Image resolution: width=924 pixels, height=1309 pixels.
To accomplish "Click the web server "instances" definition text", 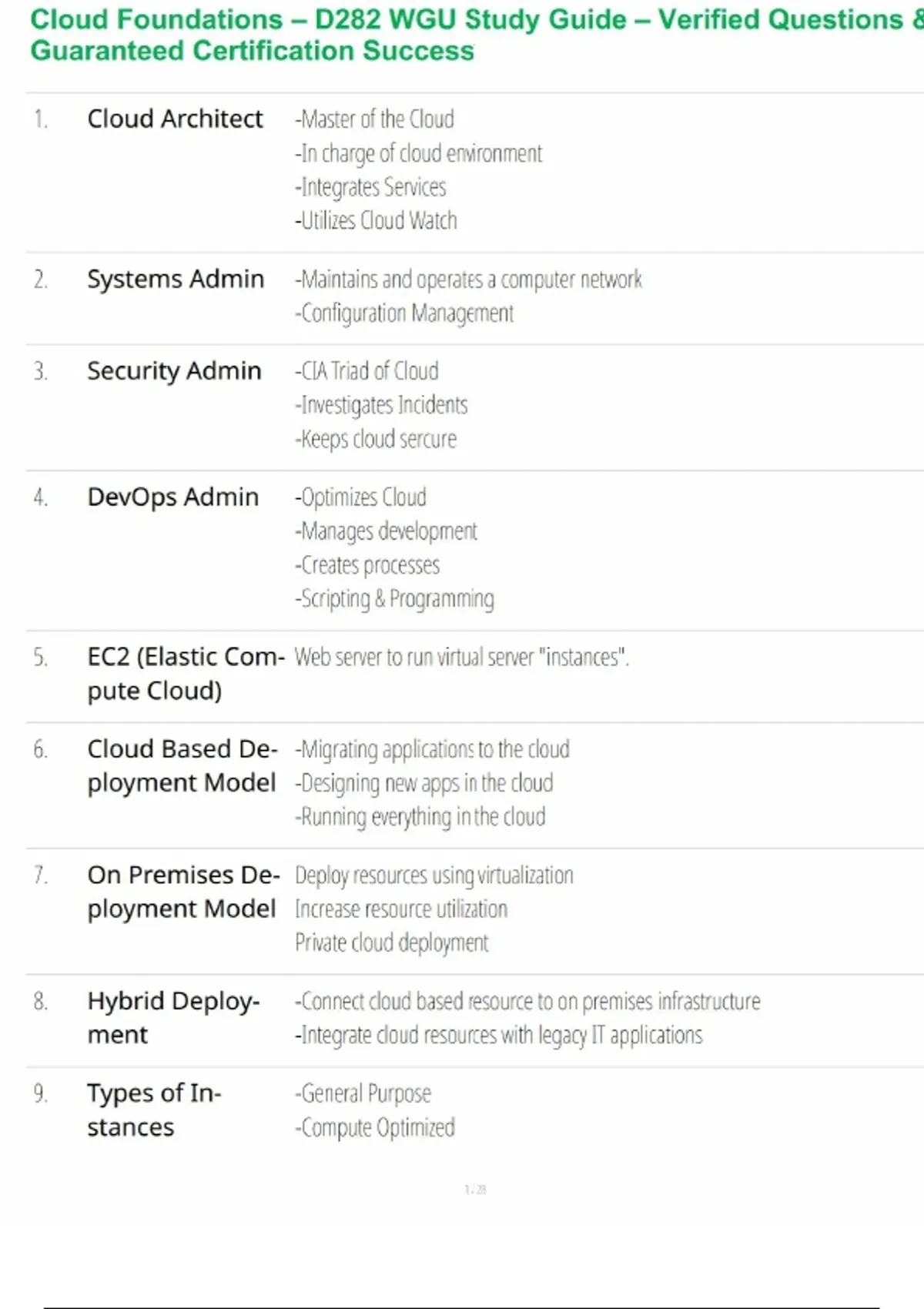I will [x=462, y=658].
